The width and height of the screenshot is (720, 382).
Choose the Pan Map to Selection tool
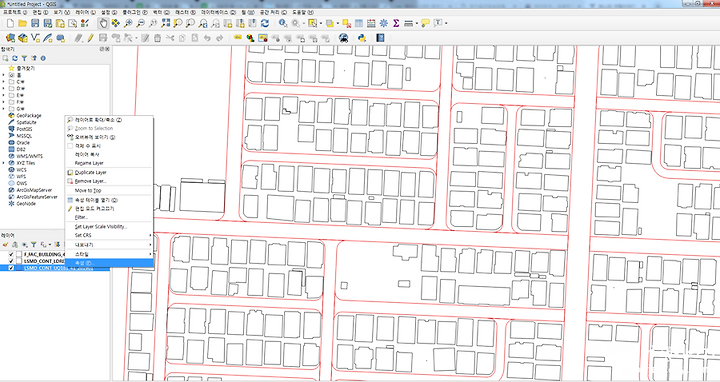pyautogui.click(x=116, y=23)
